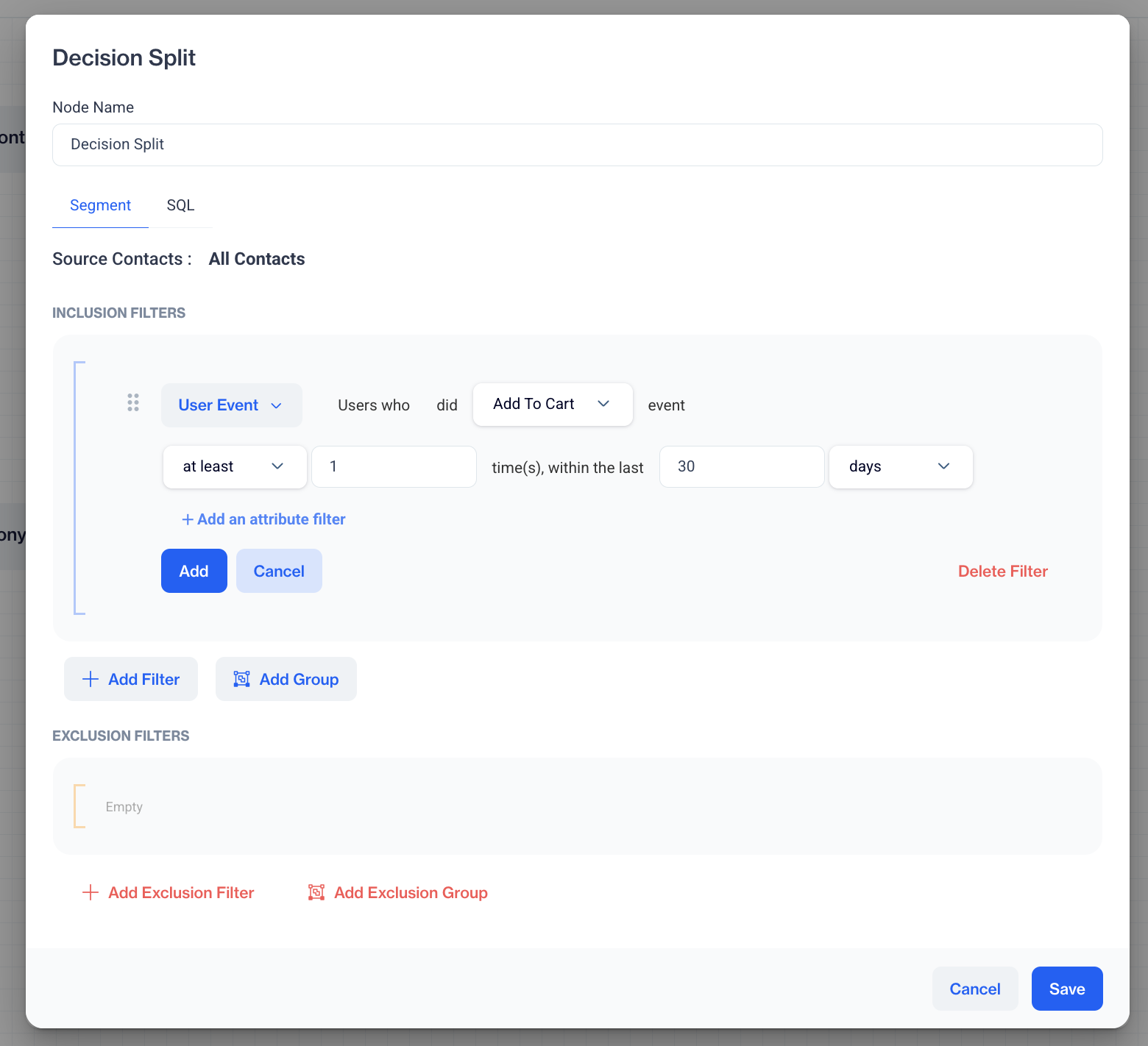
Task: Click the plus icon on Add Filter
Action: [91, 679]
